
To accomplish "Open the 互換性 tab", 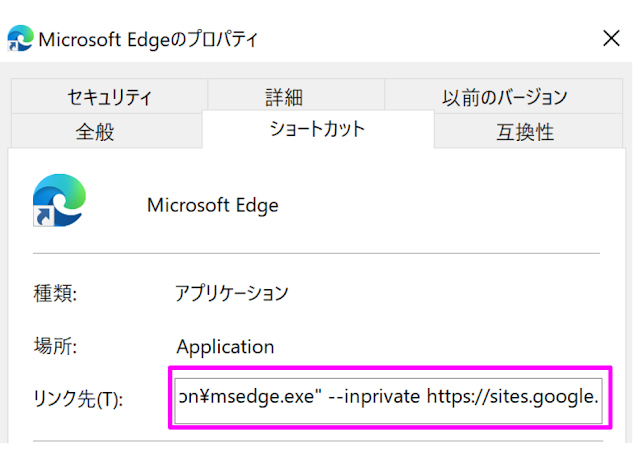I will pyautogui.click(x=528, y=131).
